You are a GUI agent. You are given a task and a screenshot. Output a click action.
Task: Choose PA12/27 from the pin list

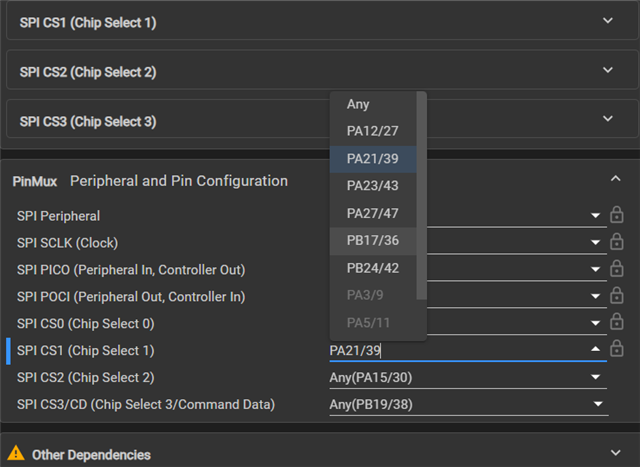point(373,131)
